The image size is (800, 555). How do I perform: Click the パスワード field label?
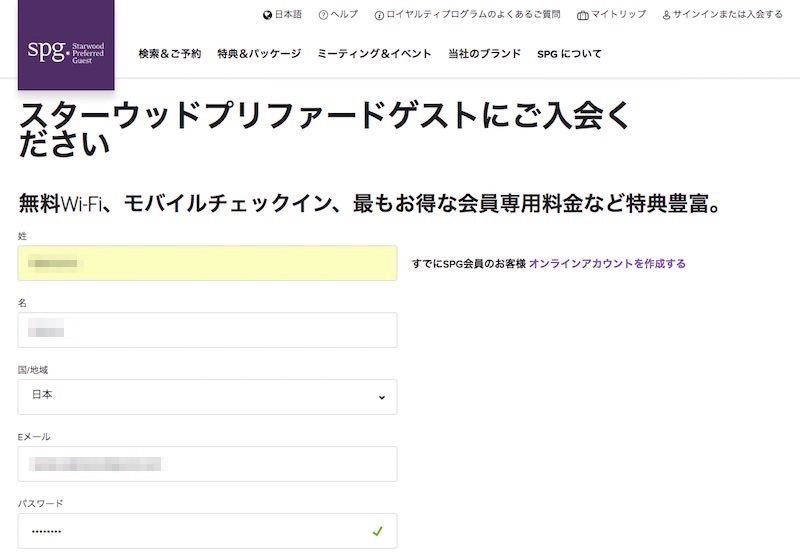pos(41,503)
